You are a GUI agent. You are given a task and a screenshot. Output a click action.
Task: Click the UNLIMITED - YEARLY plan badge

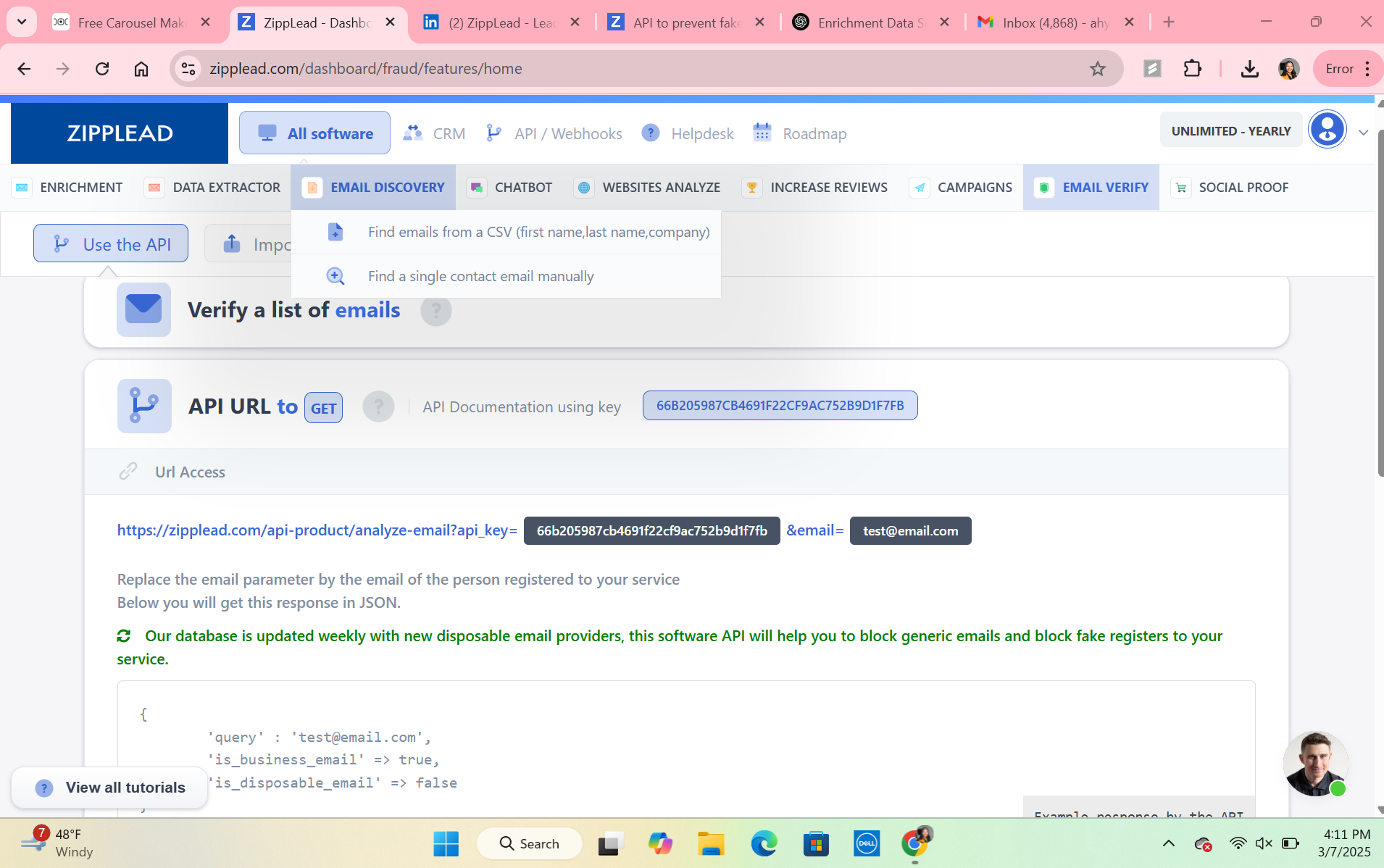click(1231, 130)
